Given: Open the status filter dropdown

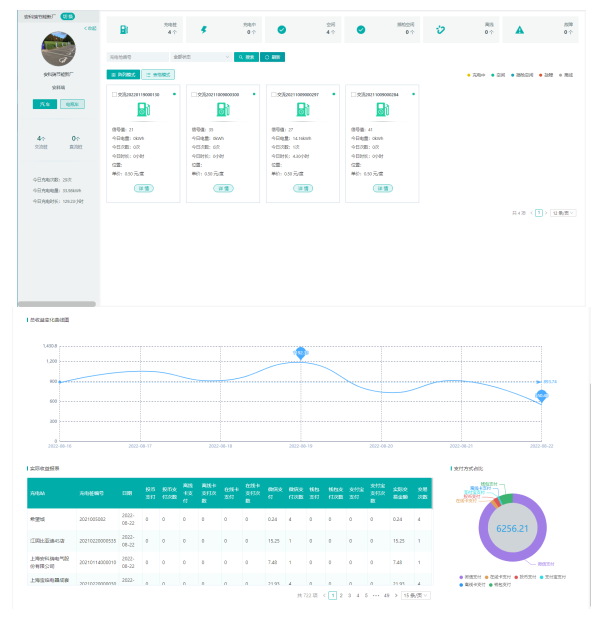Looking at the screenshot, I should (x=200, y=57).
